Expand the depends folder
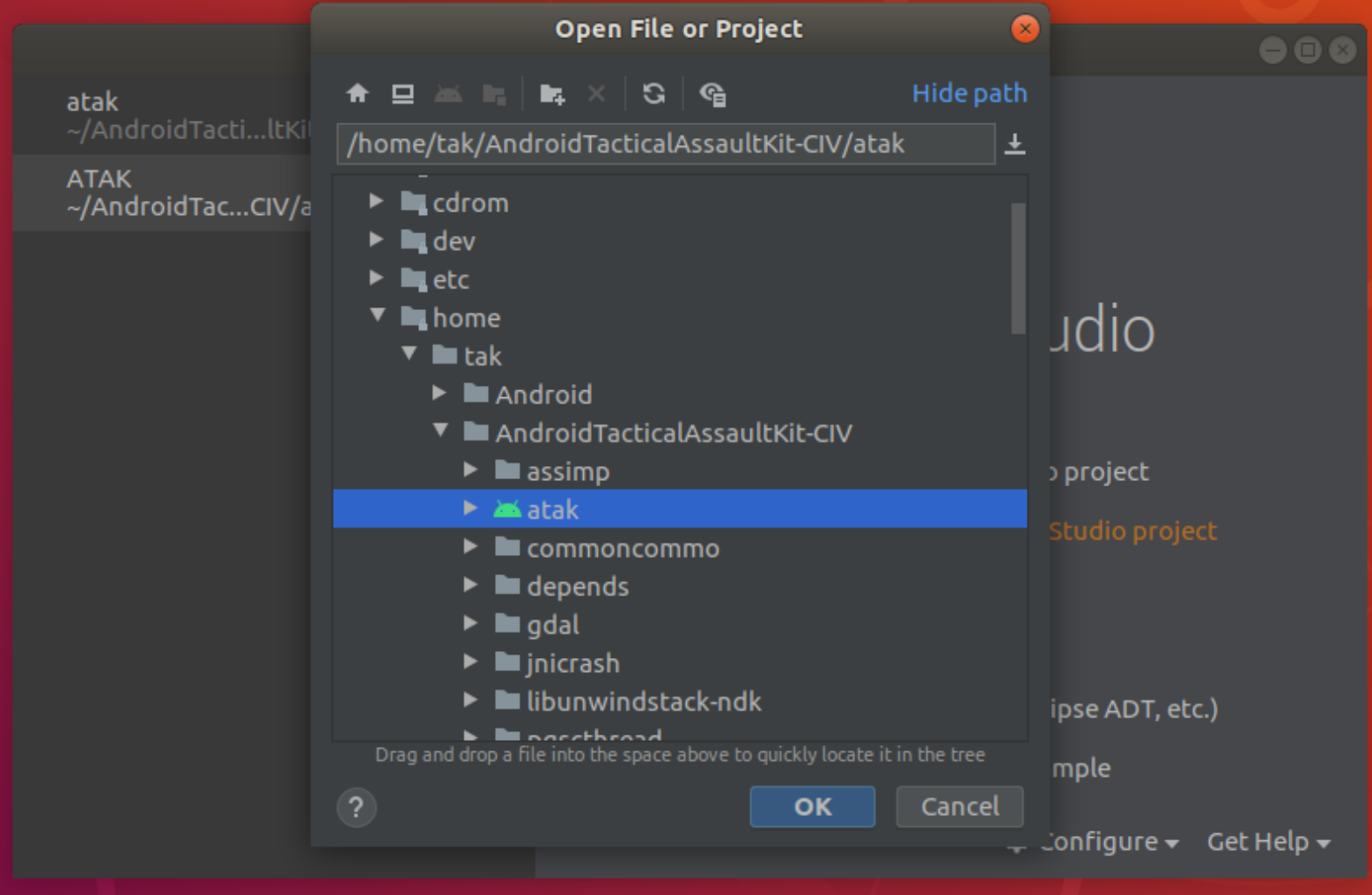Screen dimensions: 1372x895 [471, 585]
